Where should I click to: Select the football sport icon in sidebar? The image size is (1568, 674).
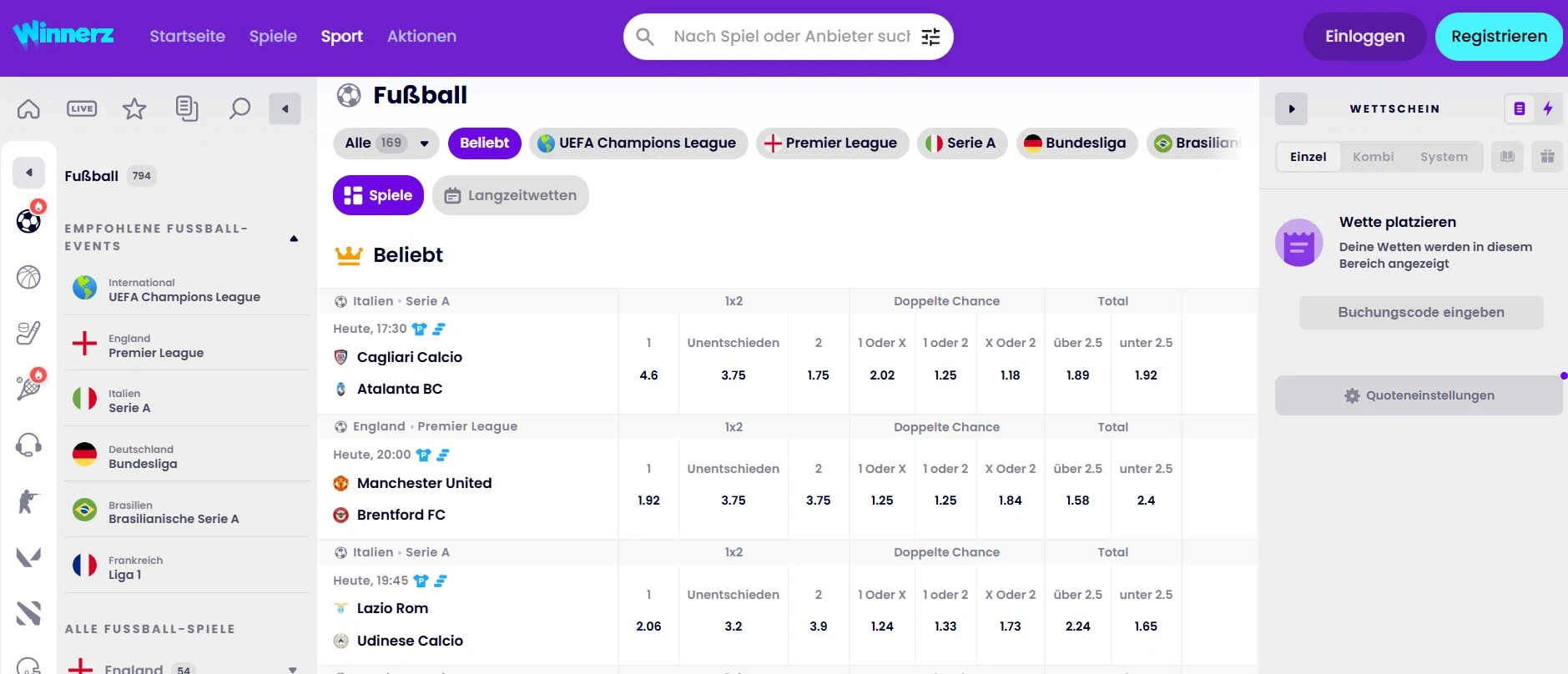click(28, 221)
